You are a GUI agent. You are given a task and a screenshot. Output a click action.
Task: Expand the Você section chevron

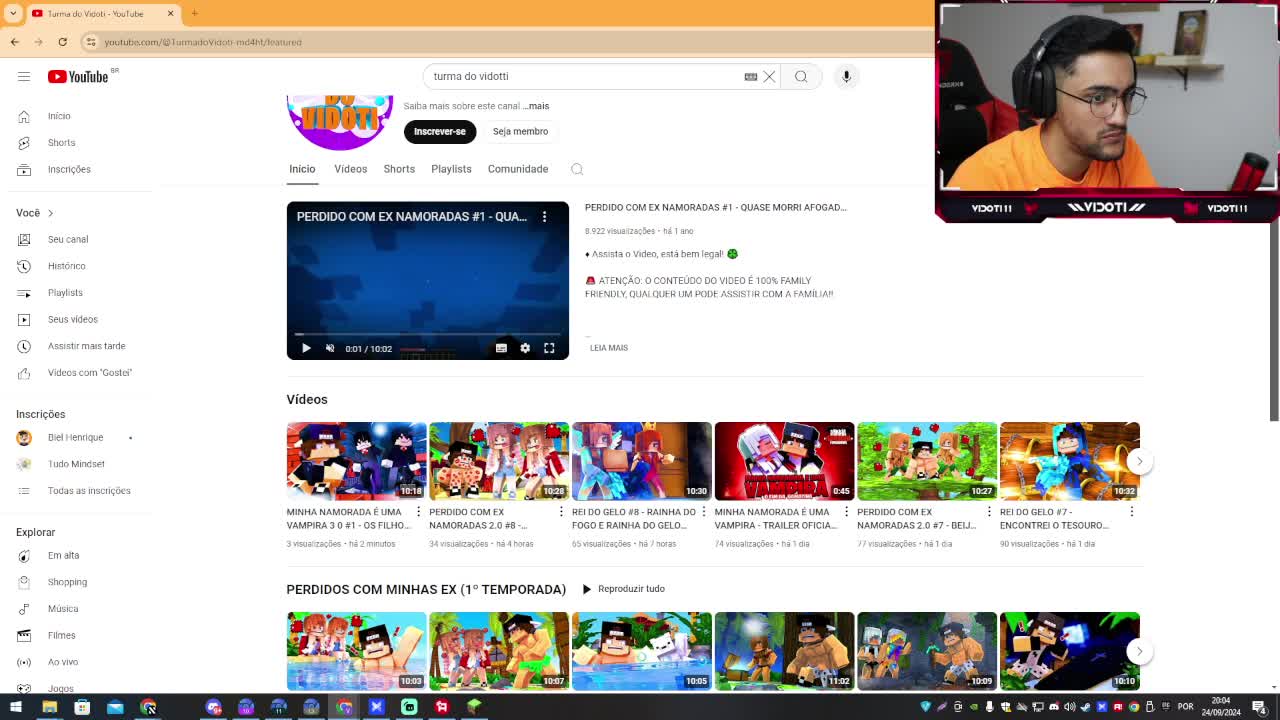point(50,213)
